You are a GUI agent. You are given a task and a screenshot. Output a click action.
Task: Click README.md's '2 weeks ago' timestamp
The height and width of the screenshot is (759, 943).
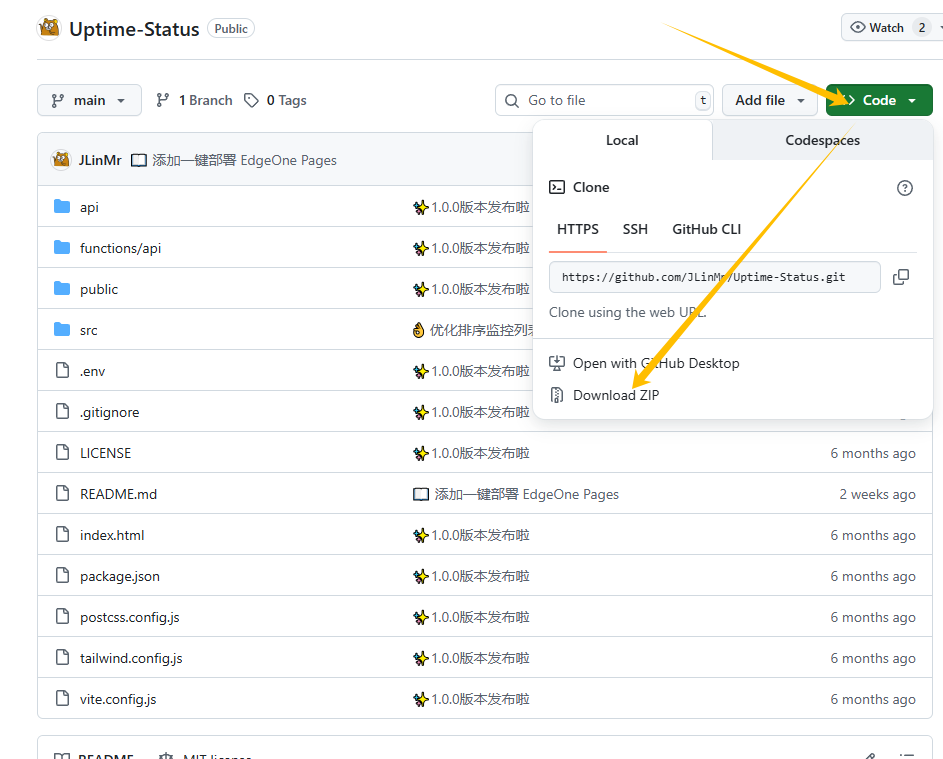pyautogui.click(x=877, y=494)
